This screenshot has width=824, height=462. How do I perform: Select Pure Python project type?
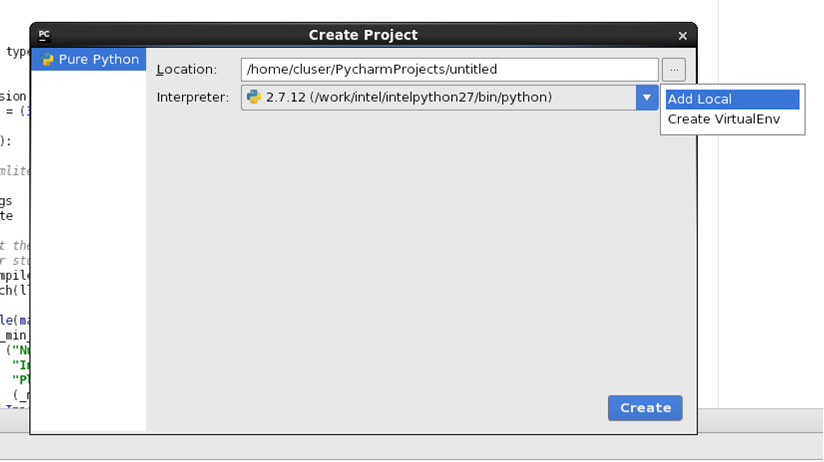coord(88,59)
